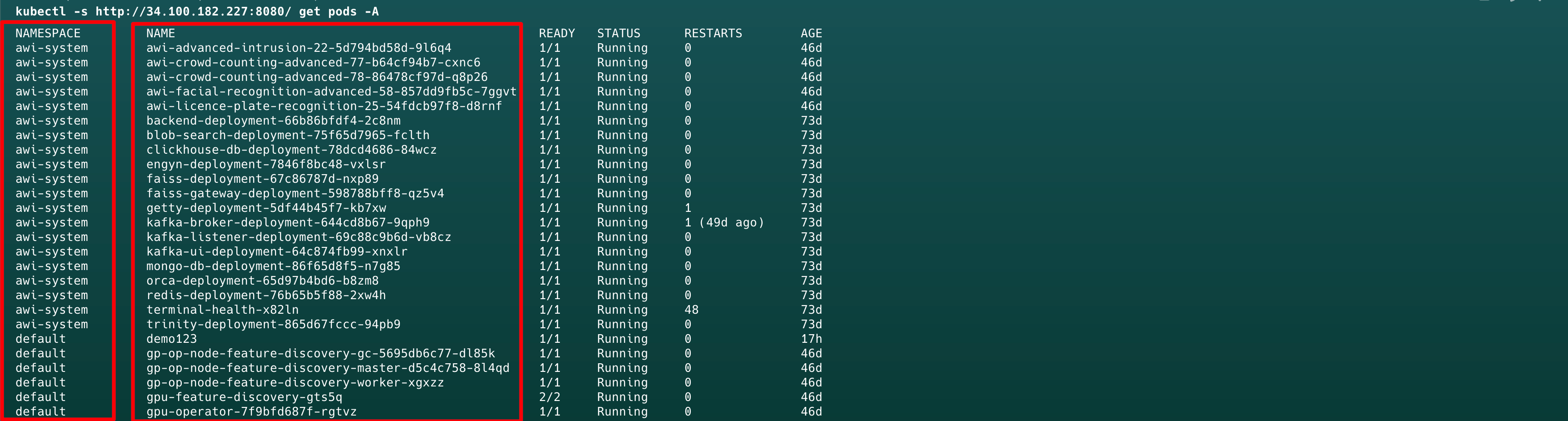This screenshot has height=421, width=1568.
Task: Click the '1 (49d ago)' restarts entry
Action: (x=723, y=222)
